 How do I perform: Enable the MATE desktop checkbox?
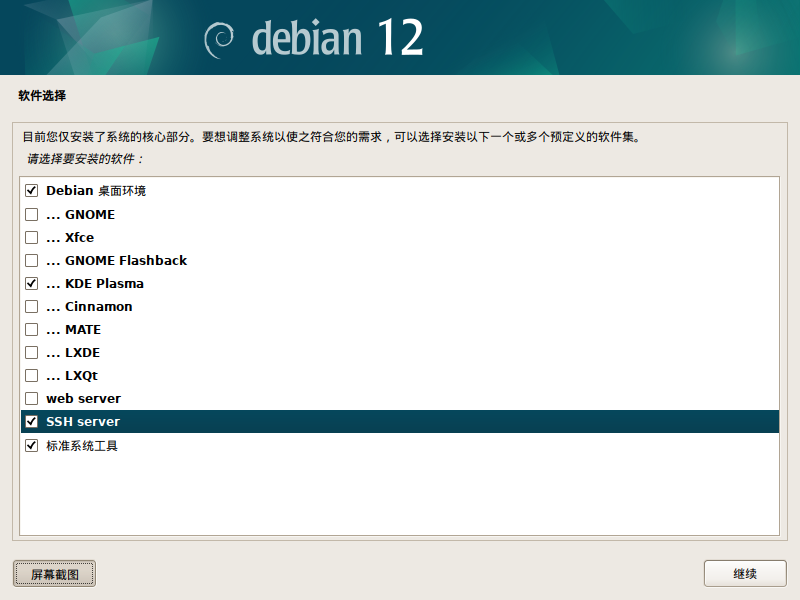[31, 329]
